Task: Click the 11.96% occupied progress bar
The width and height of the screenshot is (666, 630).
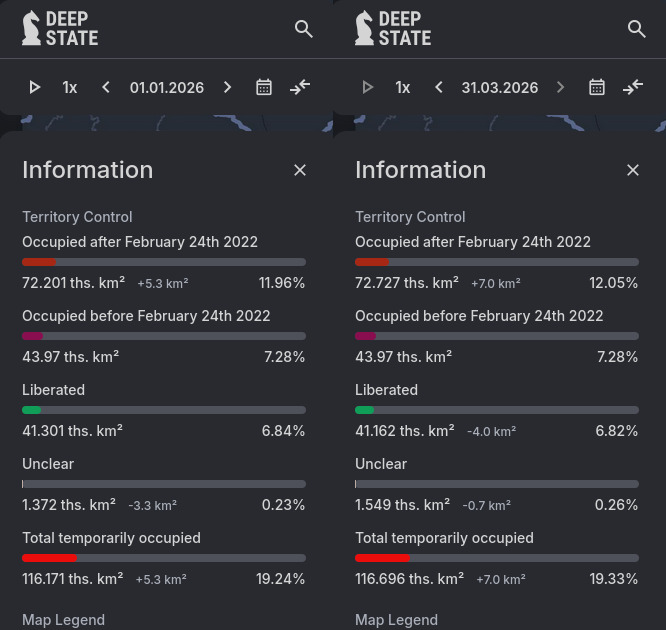Action: click(164, 262)
